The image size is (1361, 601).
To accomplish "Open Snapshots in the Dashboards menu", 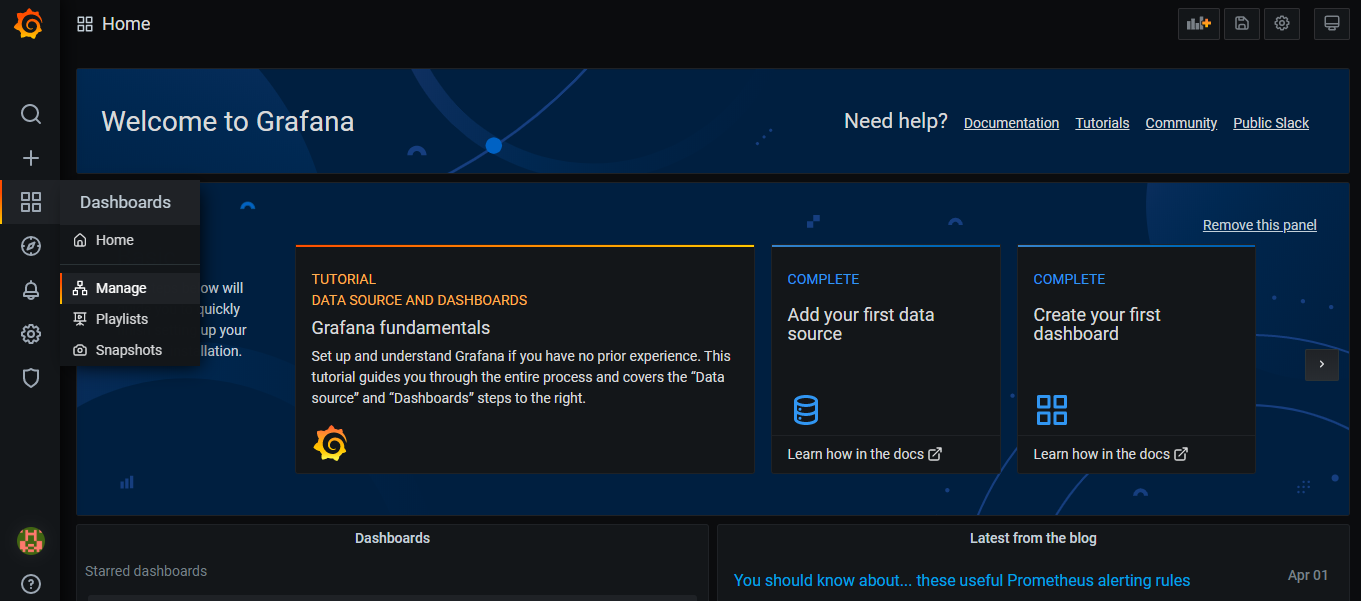I will 130,350.
